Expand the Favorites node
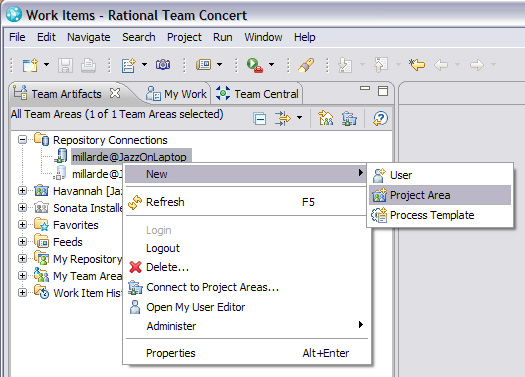This screenshot has height=377, width=525. tap(22, 224)
